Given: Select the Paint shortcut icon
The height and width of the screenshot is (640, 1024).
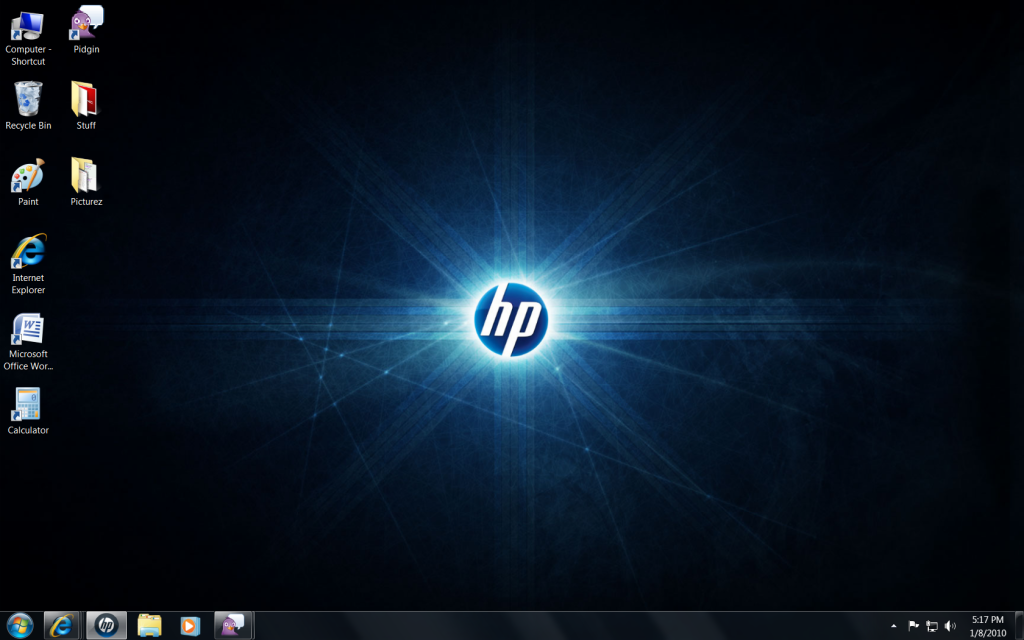Looking at the screenshot, I should click(x=27, y=182).
